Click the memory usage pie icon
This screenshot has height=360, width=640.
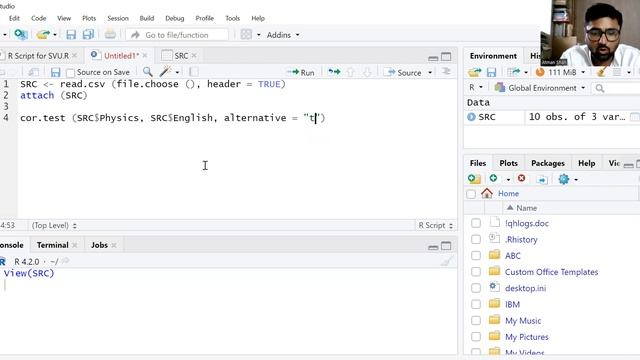pyautogui.click(x=540, y=72)
